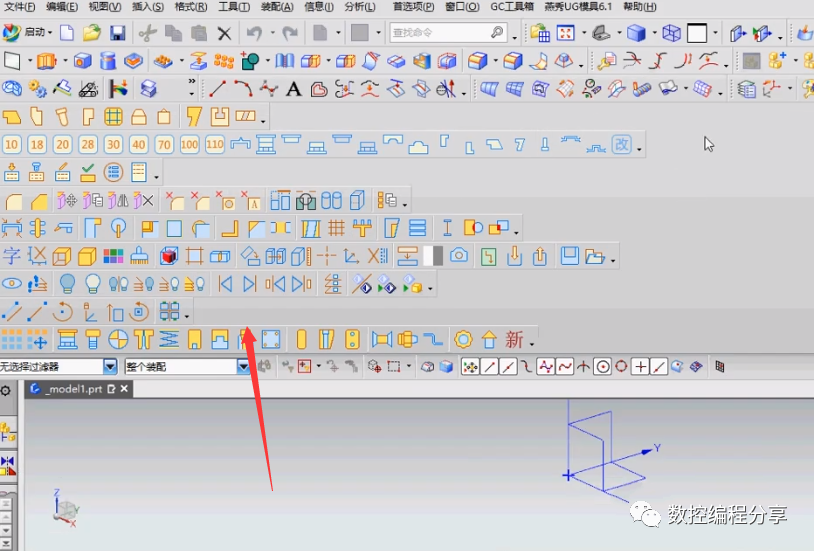The height and width of the screenshot is (551, 814).
Task: Expand toolbar options after 改 button
Action: tap(639, 150)
